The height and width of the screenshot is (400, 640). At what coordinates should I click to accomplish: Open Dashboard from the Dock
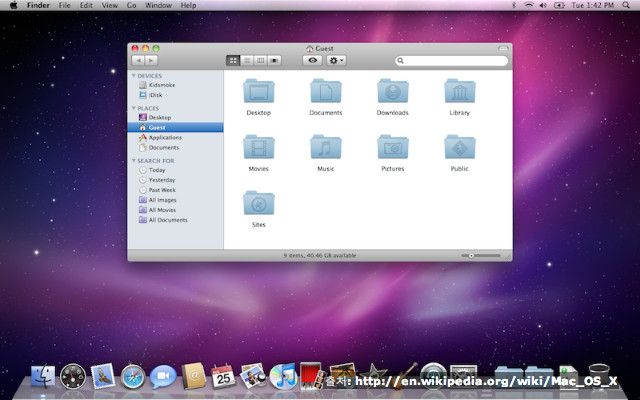point(73,376)
